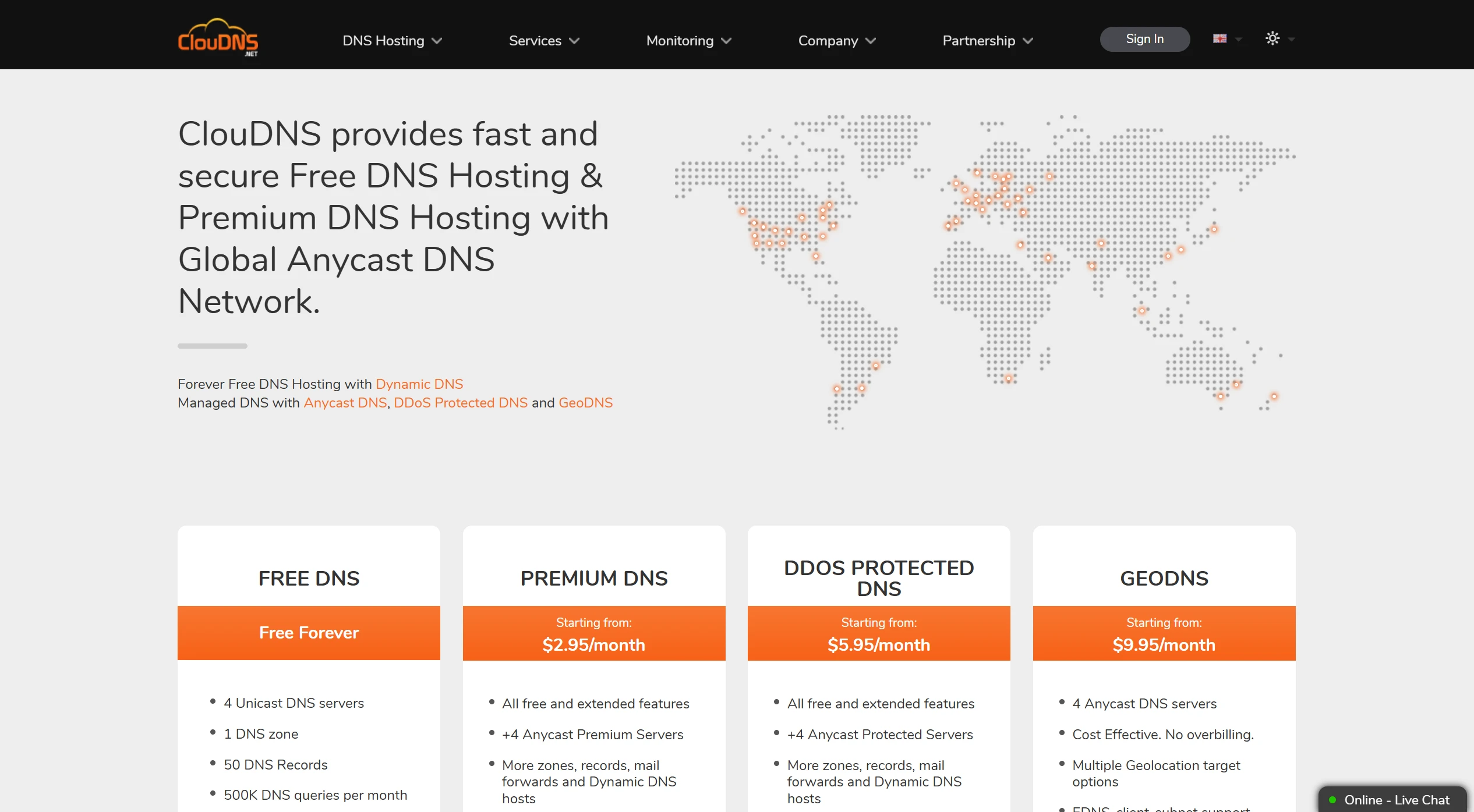Viewport: 1474px width, 812px height.
Task: Expand the Monitoring chevron
Action: pos(726,41)
